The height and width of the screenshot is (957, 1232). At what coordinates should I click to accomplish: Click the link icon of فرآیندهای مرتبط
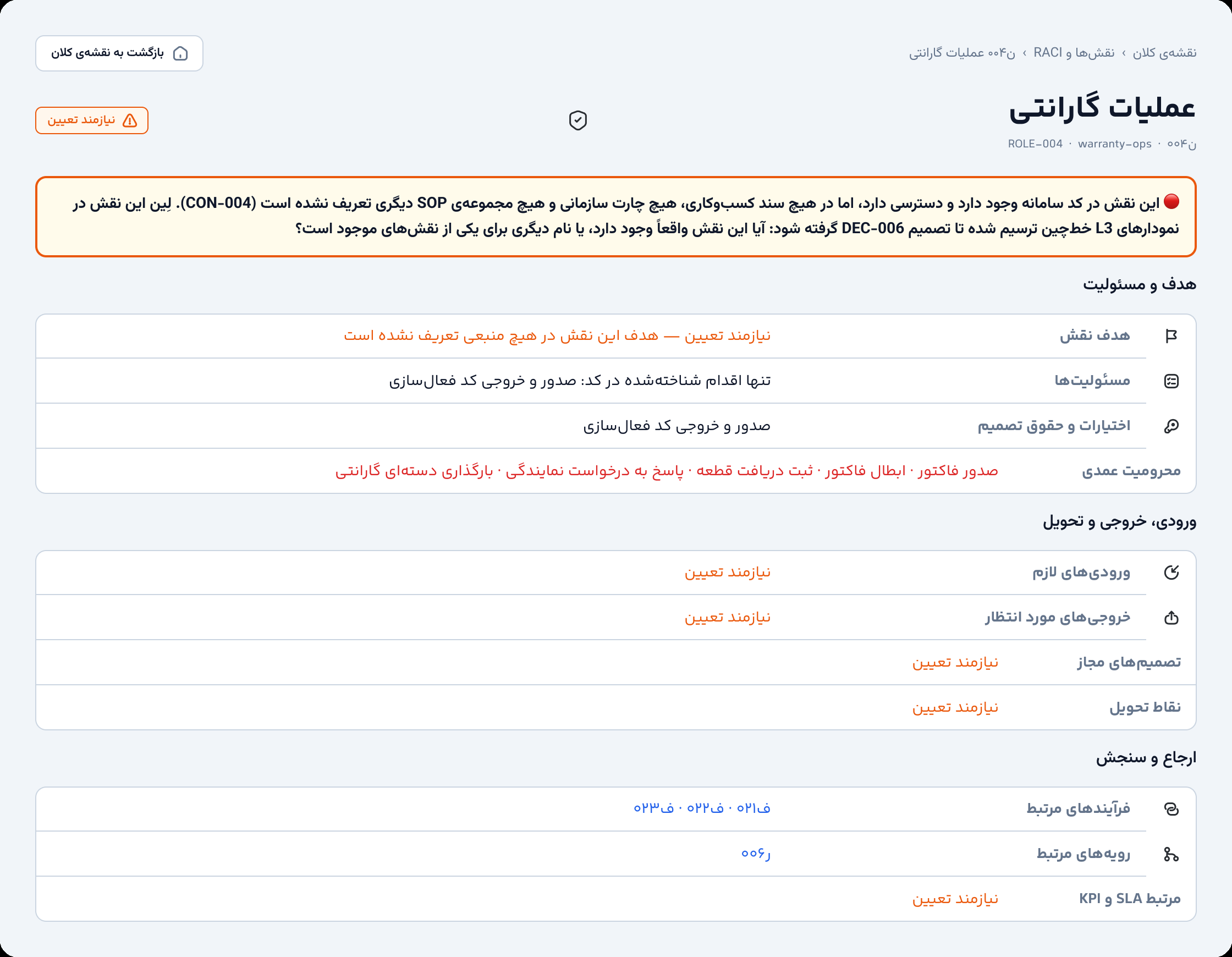pos(1171,809)
